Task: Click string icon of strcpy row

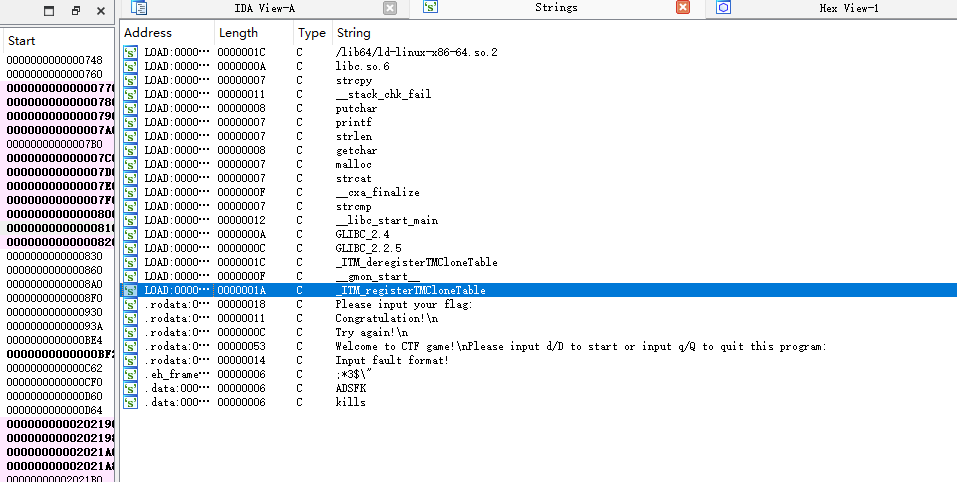Action: [x=131, y=81]
